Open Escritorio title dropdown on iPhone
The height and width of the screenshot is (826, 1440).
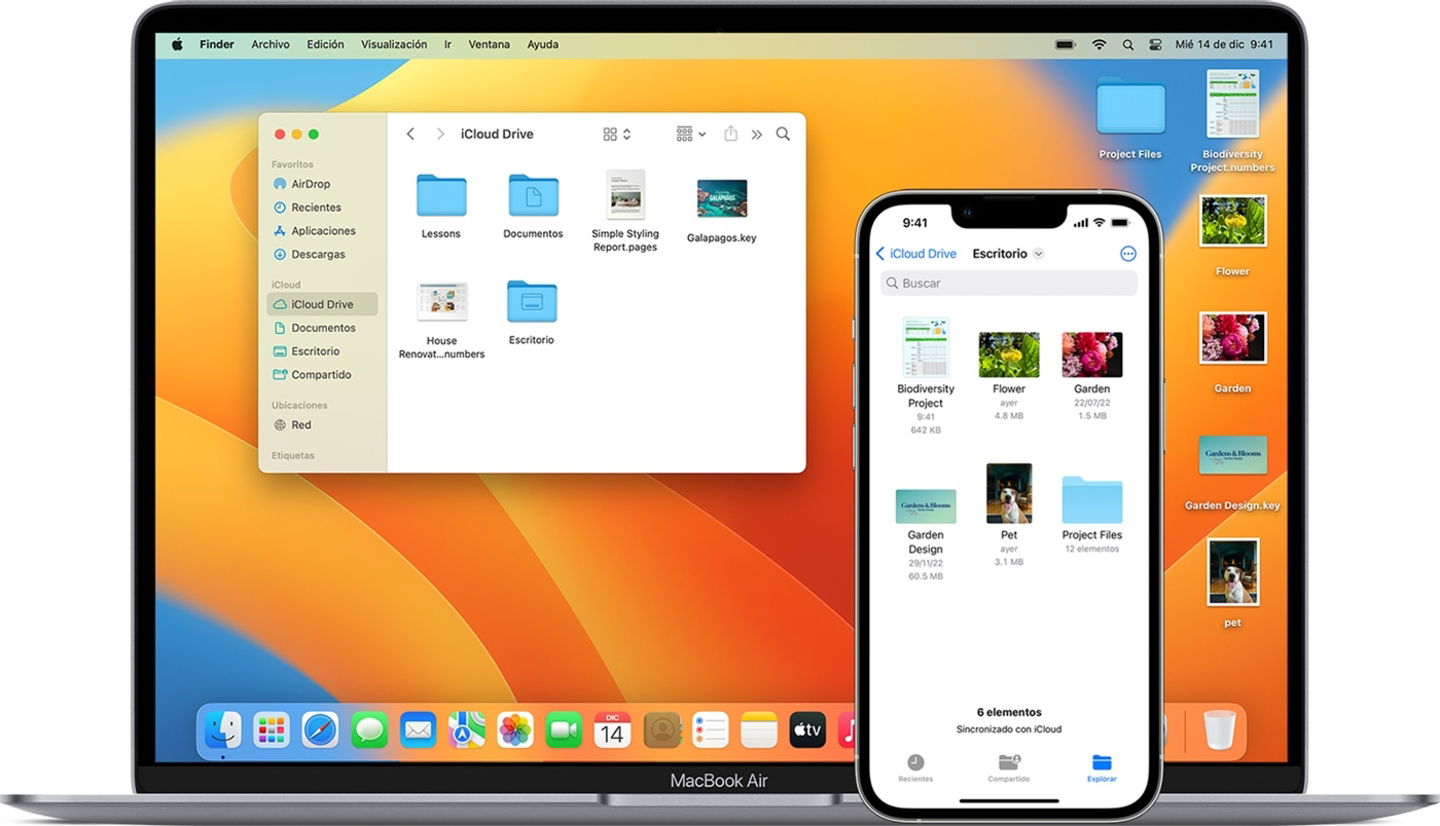click(x=1008, y=254)
